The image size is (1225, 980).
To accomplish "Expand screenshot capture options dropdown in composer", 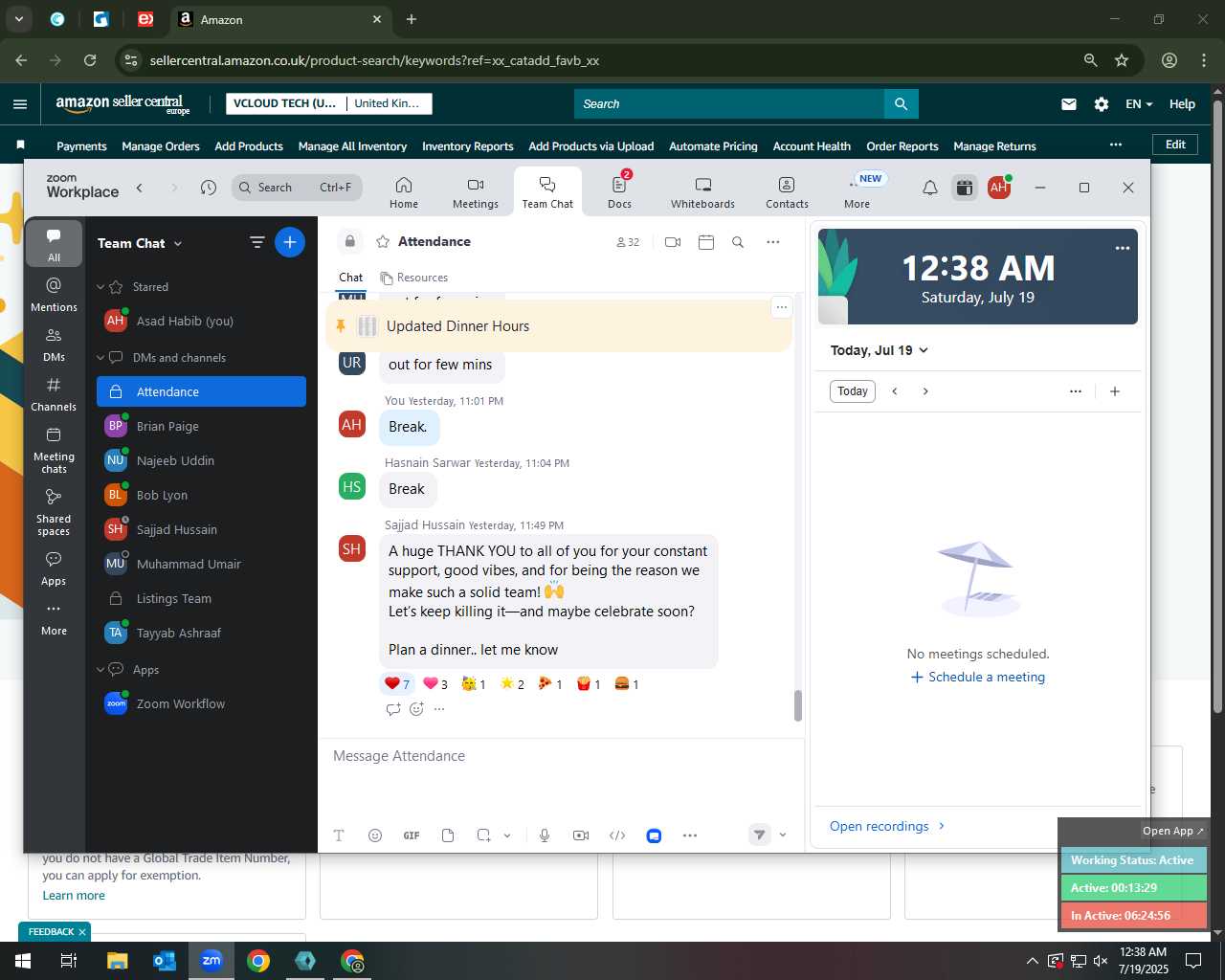I will coord(507,835).
